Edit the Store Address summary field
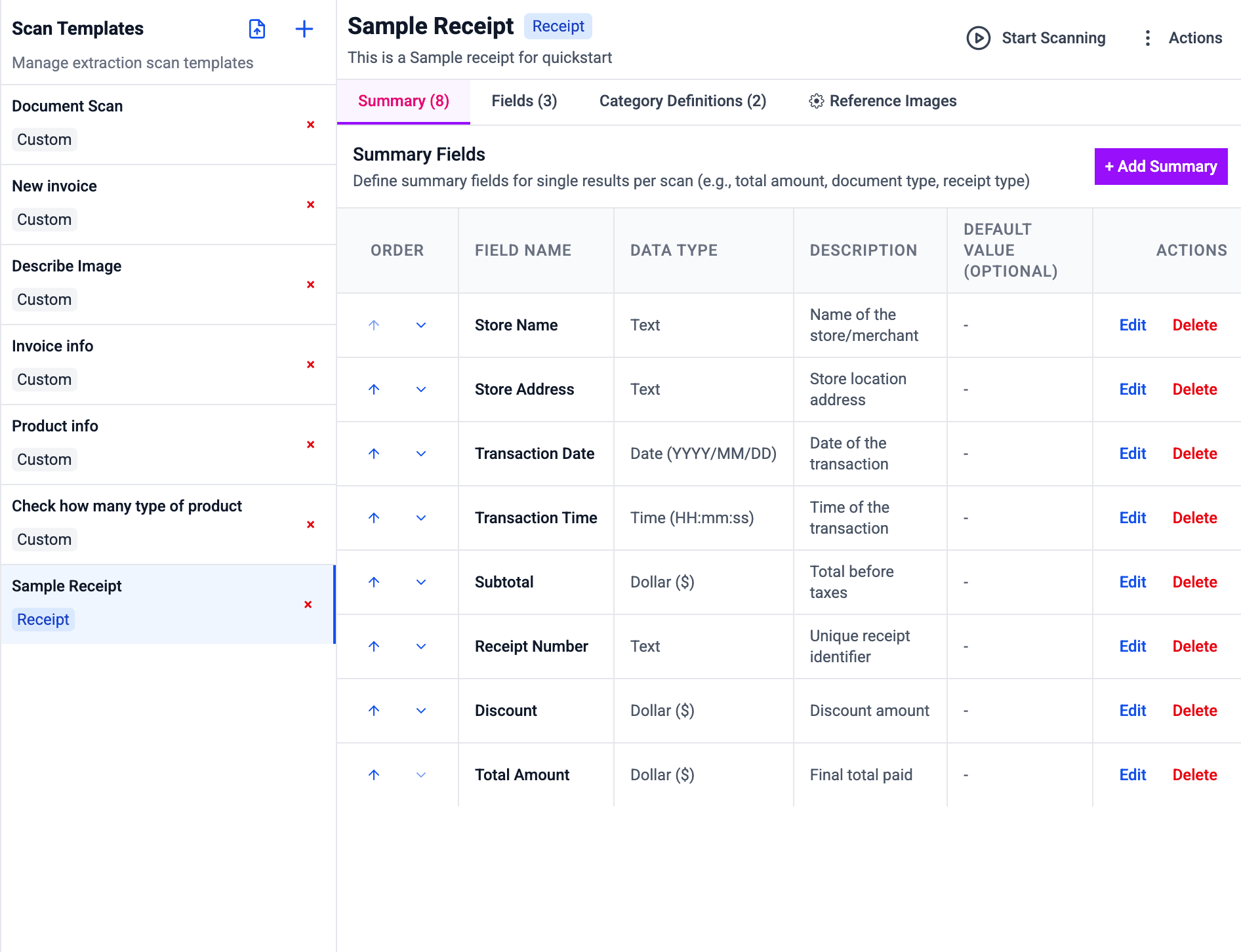1241x952 pixels. pyautogui.click(x=1132, y=389)
